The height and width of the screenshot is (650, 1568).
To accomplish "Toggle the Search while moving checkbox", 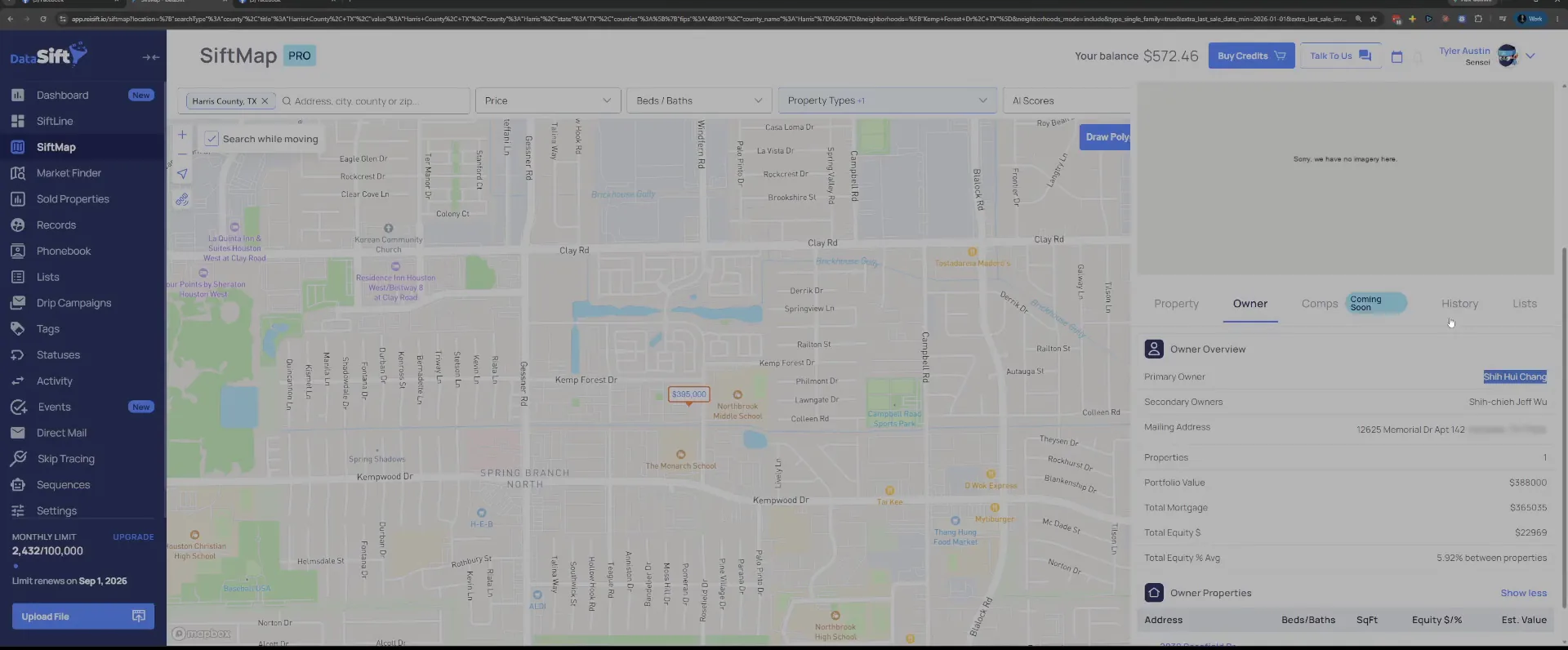I will (x=212, y=139).
